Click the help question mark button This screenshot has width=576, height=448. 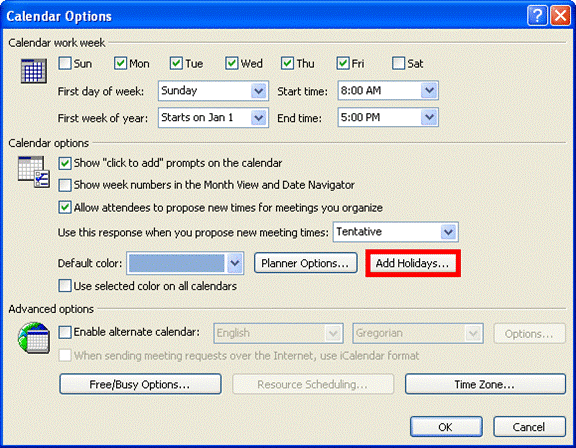coord(537,16)
